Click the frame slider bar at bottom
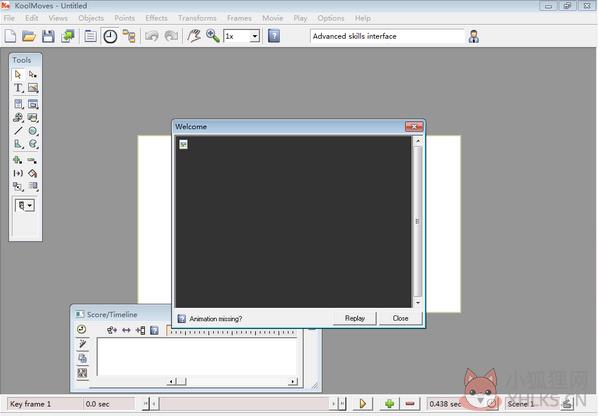 coord(244,404)
